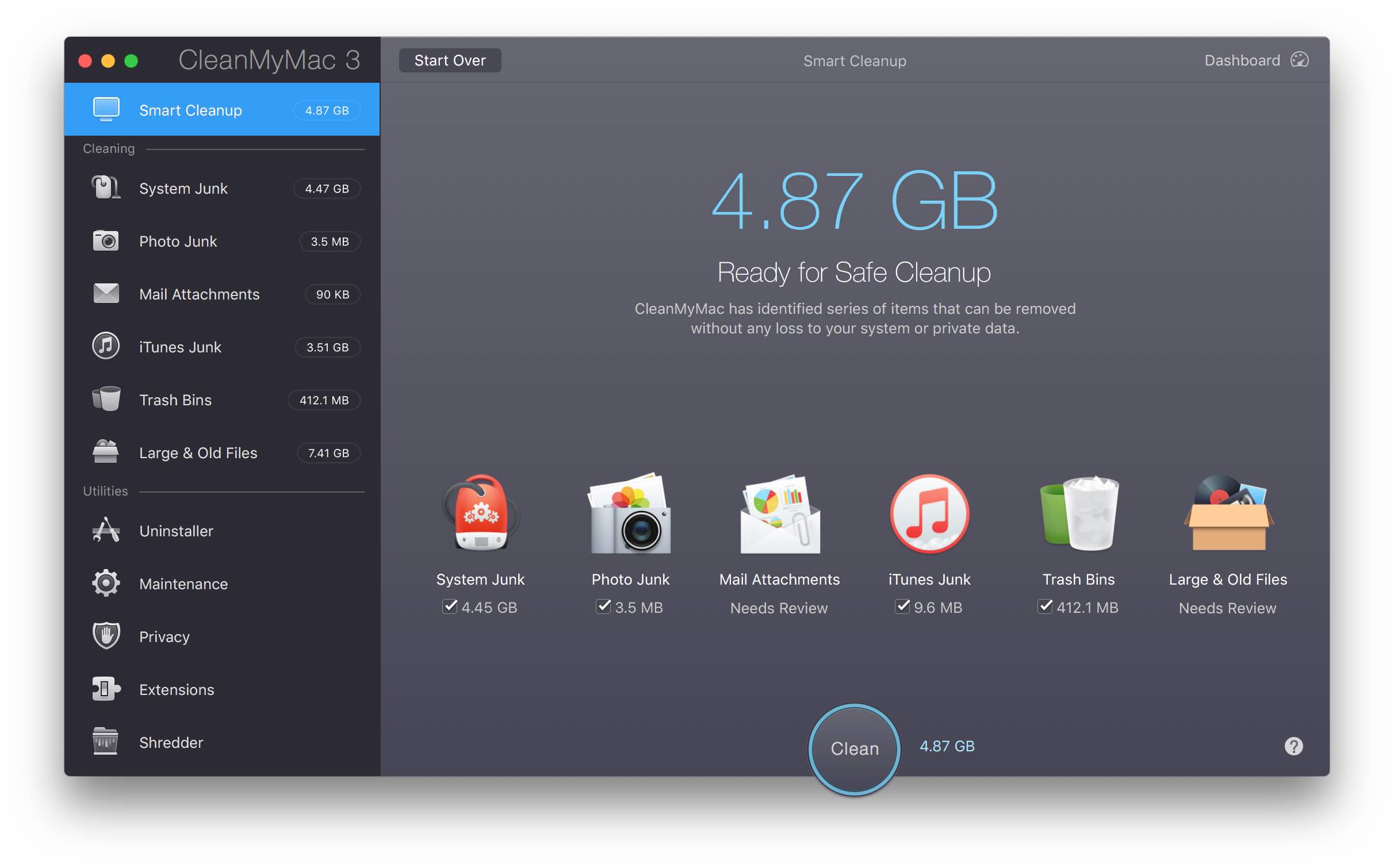Select Smart Cleanup in the sidebar
The image size is (1394, 868).
[222, 109]
